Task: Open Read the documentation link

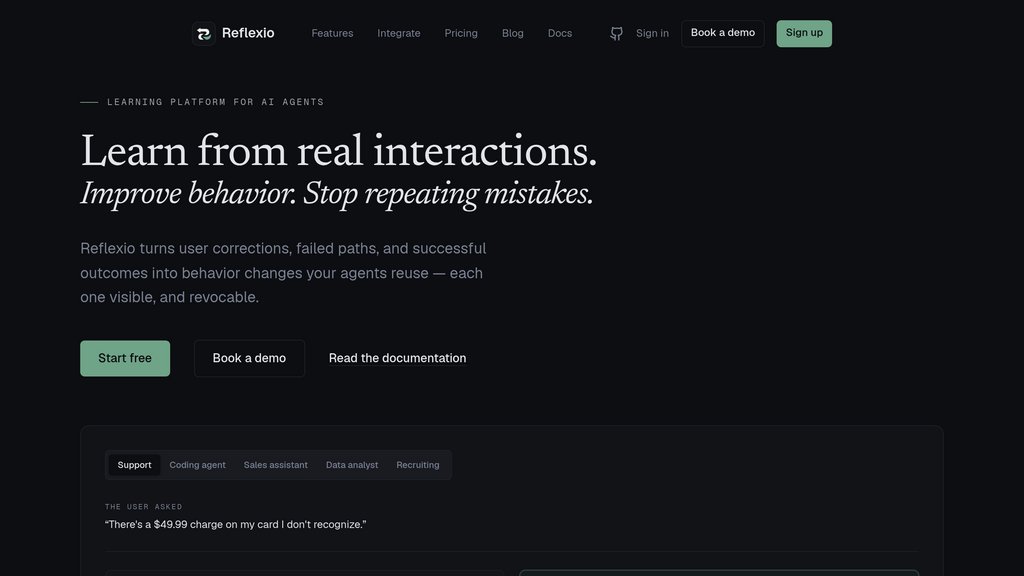Action: pos(397,358)
